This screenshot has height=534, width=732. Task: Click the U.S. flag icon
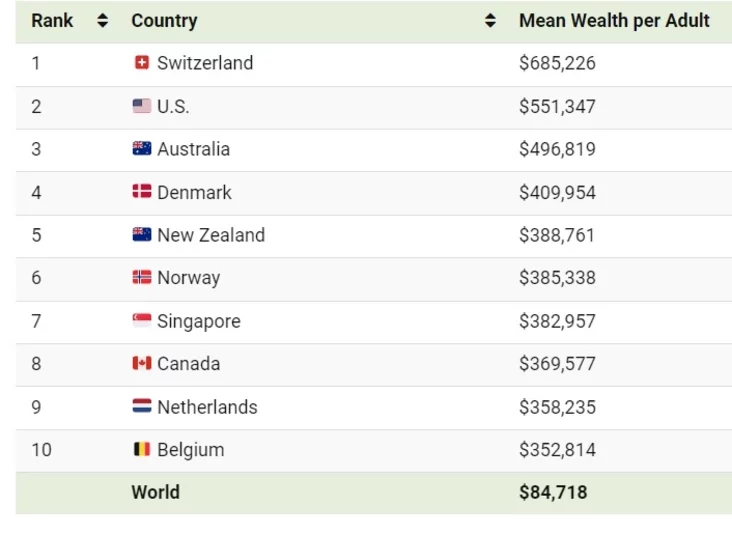(141, 106)
